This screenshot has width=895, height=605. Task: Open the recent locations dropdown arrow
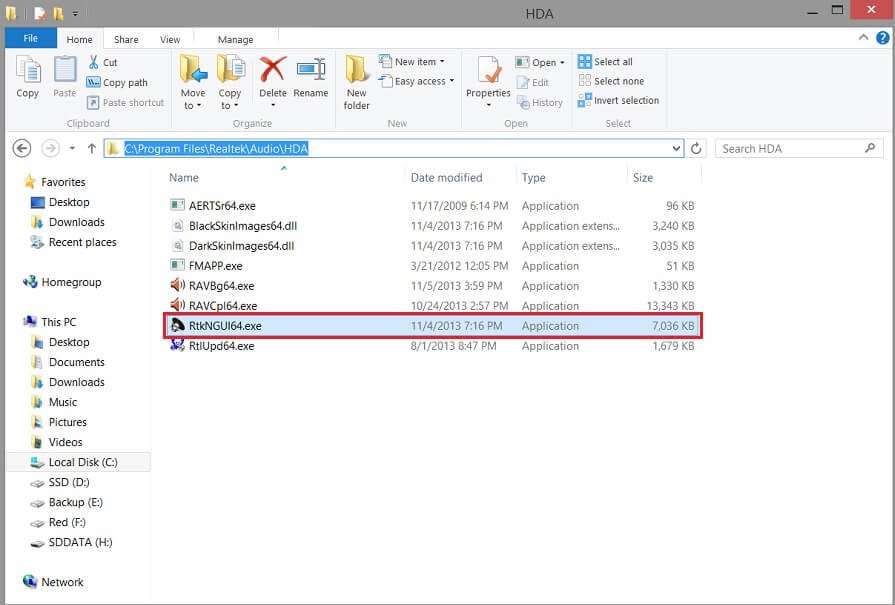[x=72, y=148]
